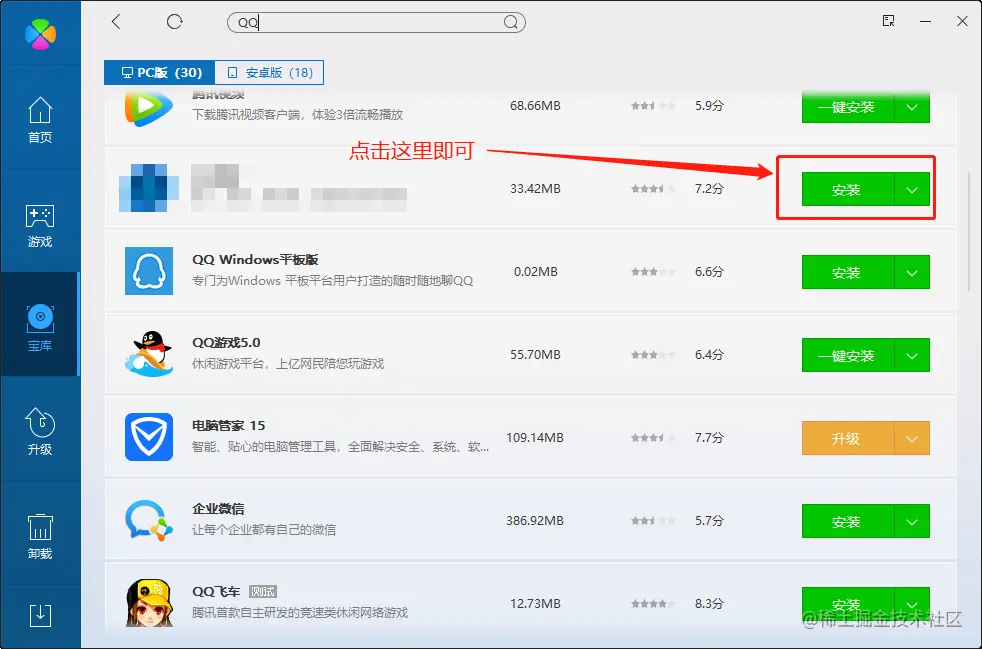The image size is (982, 649).
Task: Click the 电脑管家 shield icon
Action: click(x=148, y=437)
